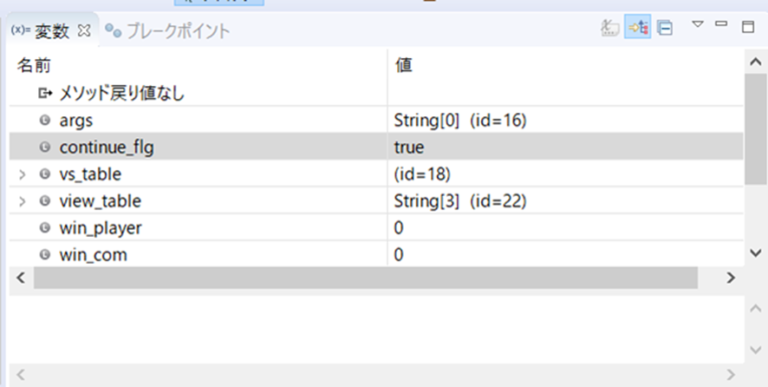The image size is (768, 387).
Task: Click the horizontal scrollbar right arrow
Action: coord(731,278)
